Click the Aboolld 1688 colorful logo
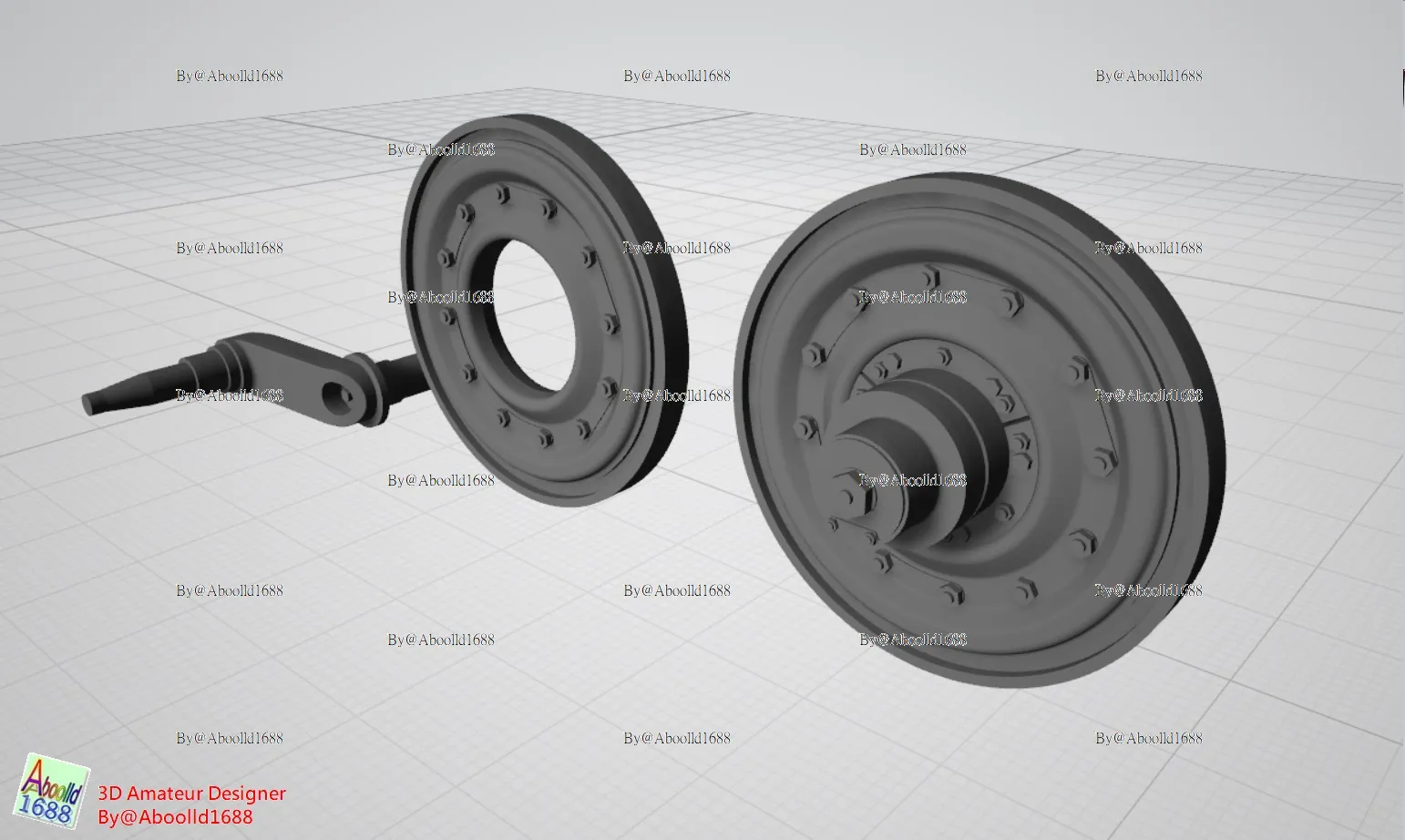Screen dimensions: 1405x840 pos(53,791)
